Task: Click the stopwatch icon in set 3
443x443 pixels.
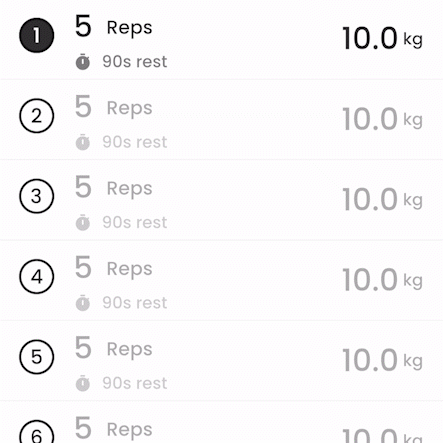Action: [x=83, y=223]
